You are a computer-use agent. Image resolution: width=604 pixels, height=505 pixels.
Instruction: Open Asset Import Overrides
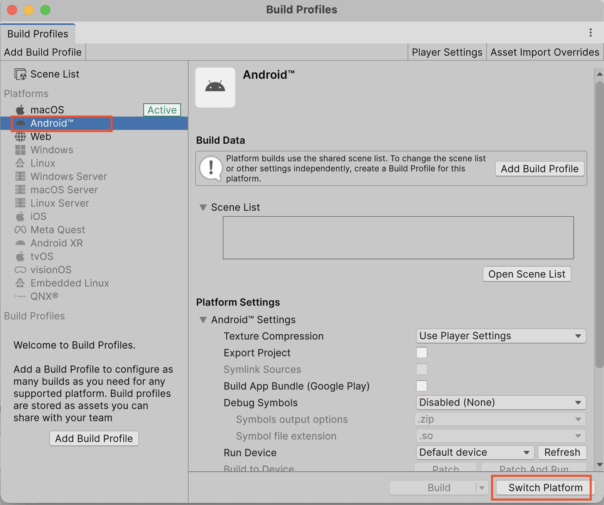click(544, 52)
